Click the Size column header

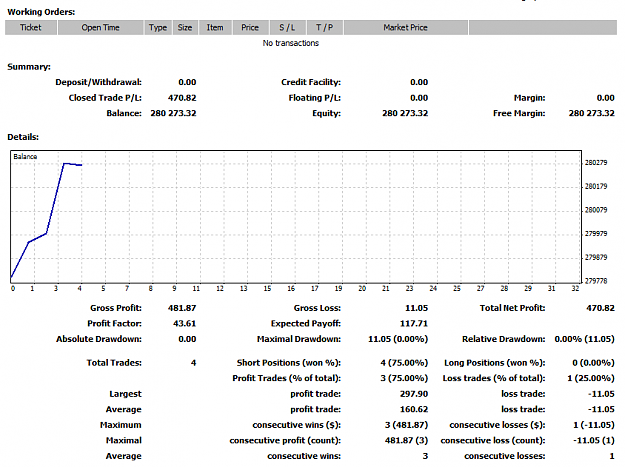tap(185, 27)
